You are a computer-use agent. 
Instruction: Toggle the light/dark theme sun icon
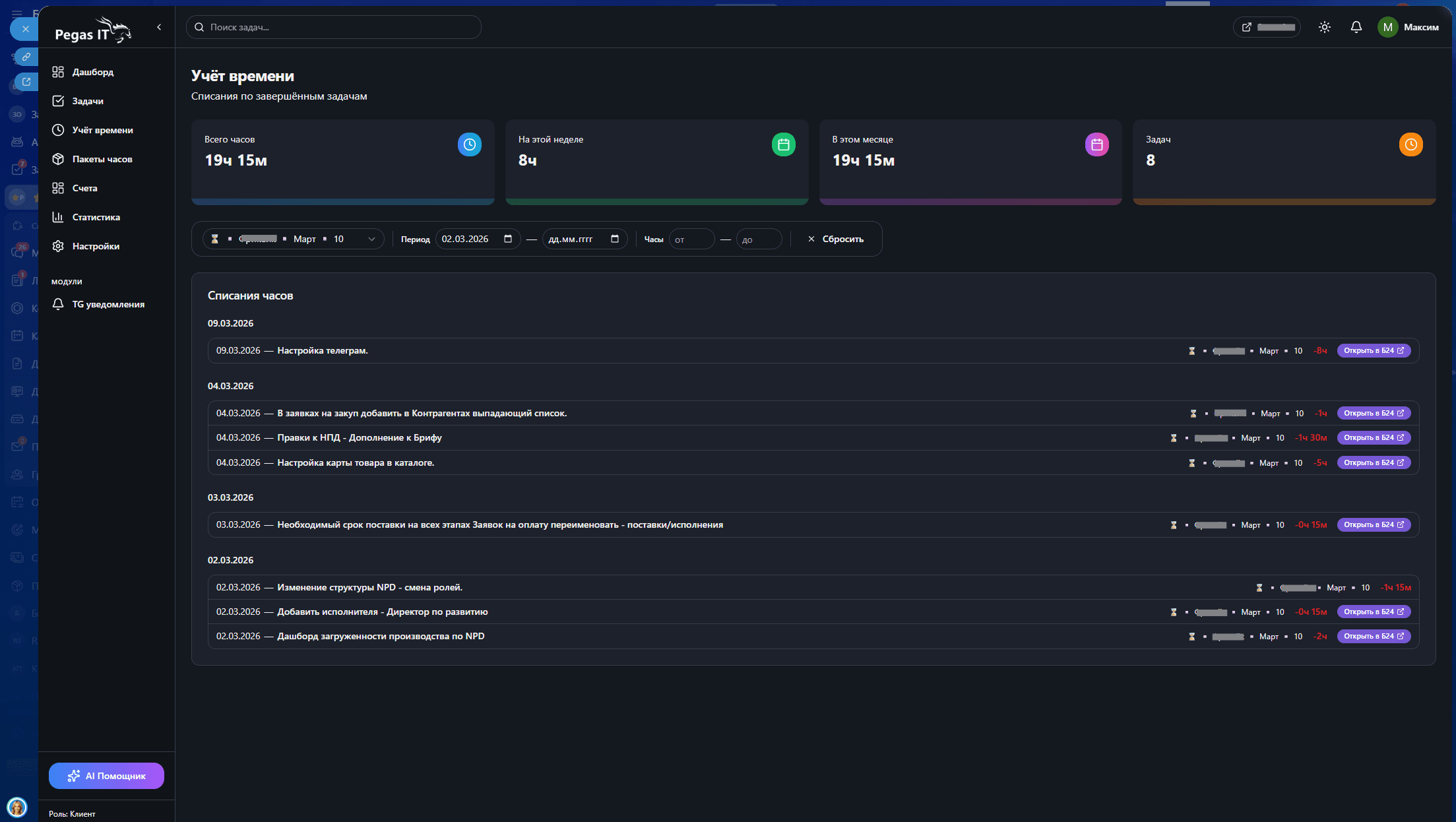1324,27
